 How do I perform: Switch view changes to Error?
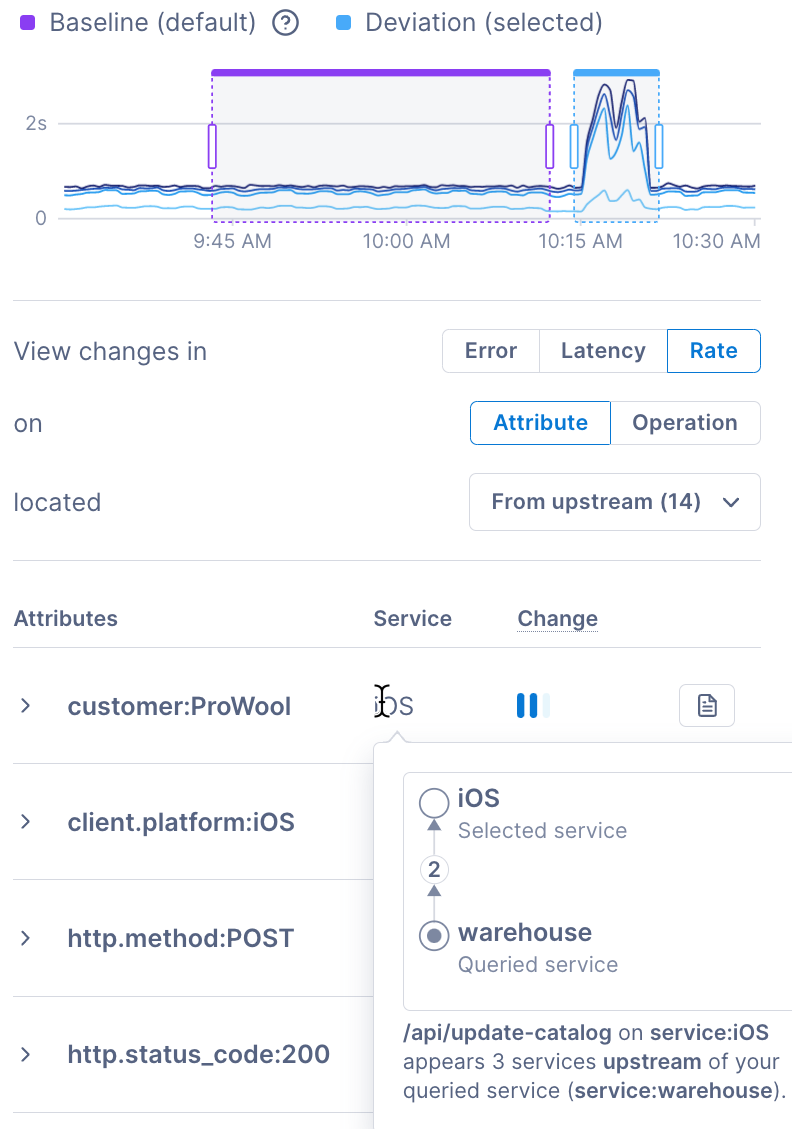pyautogui.click(x=490, y=351)
